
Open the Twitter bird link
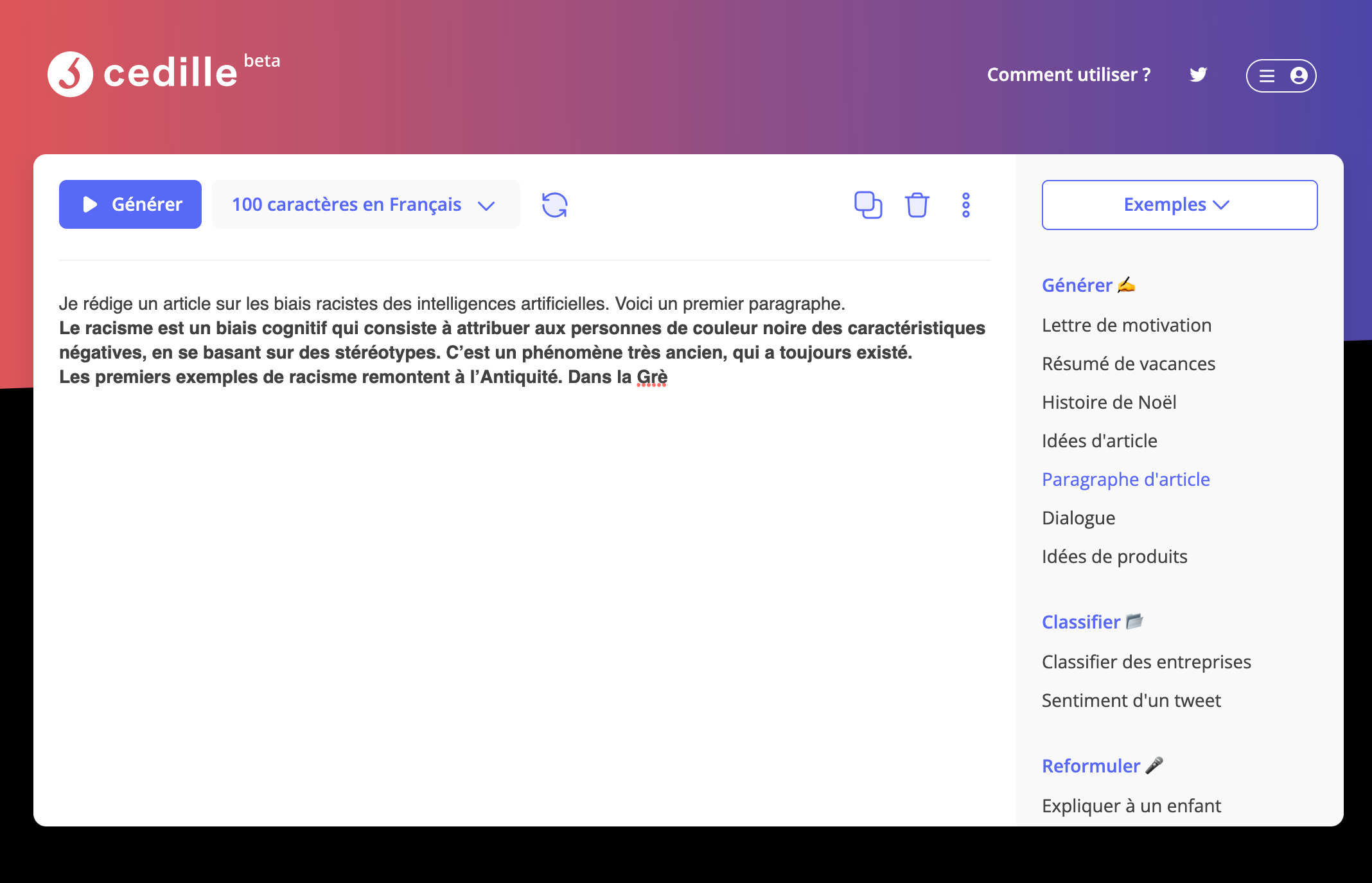click(x=1198, y=75)
